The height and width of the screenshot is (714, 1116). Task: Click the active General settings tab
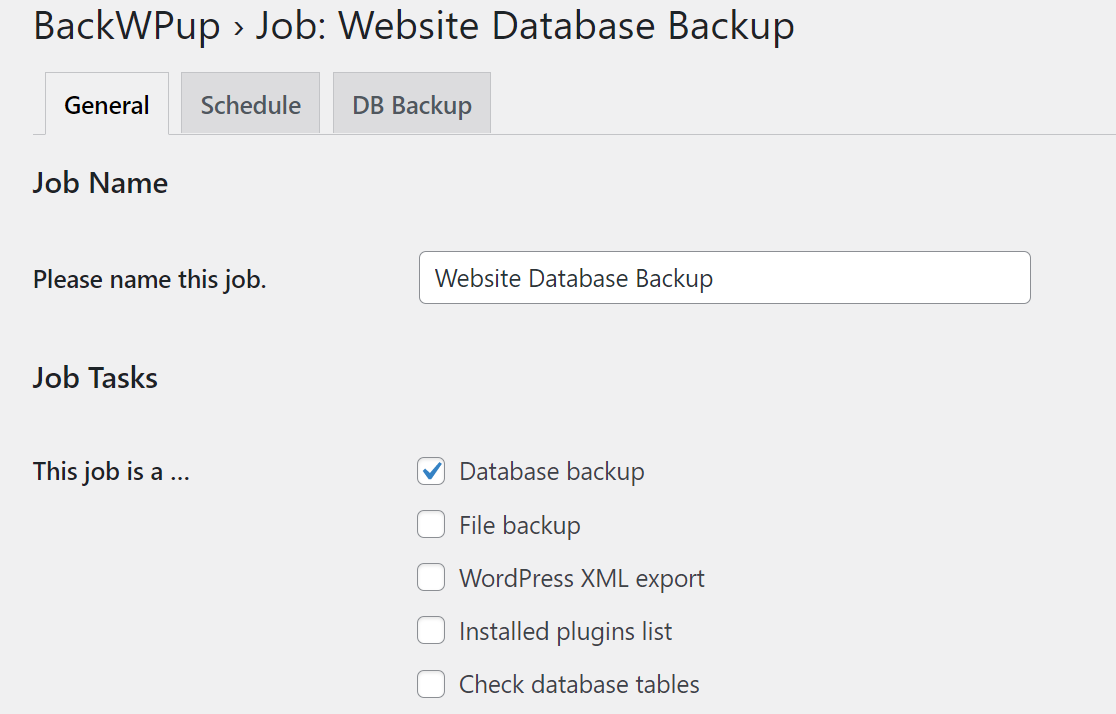(106, 103)
